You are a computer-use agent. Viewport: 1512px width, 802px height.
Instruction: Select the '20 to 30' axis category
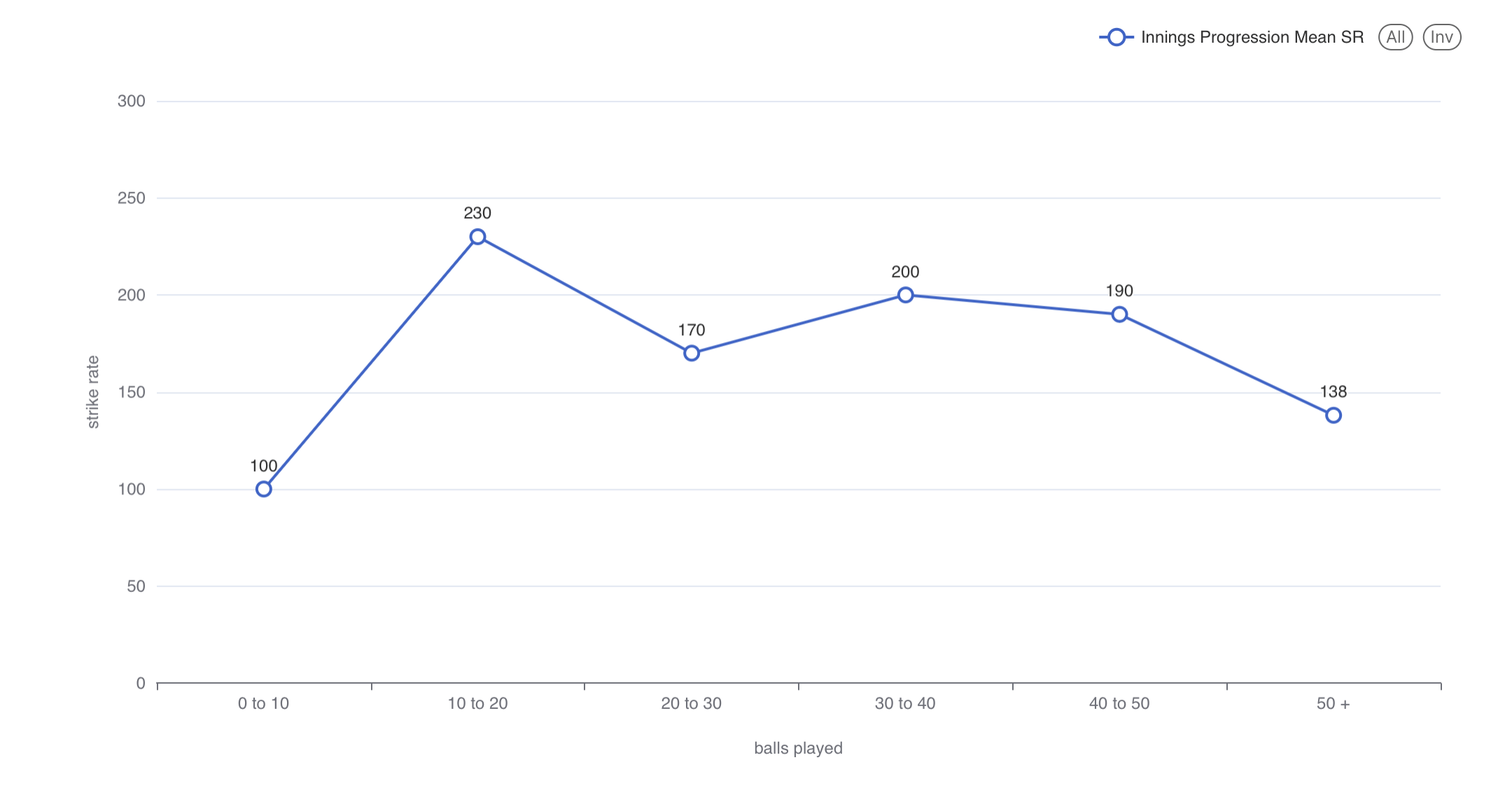(x=692, y=703)
